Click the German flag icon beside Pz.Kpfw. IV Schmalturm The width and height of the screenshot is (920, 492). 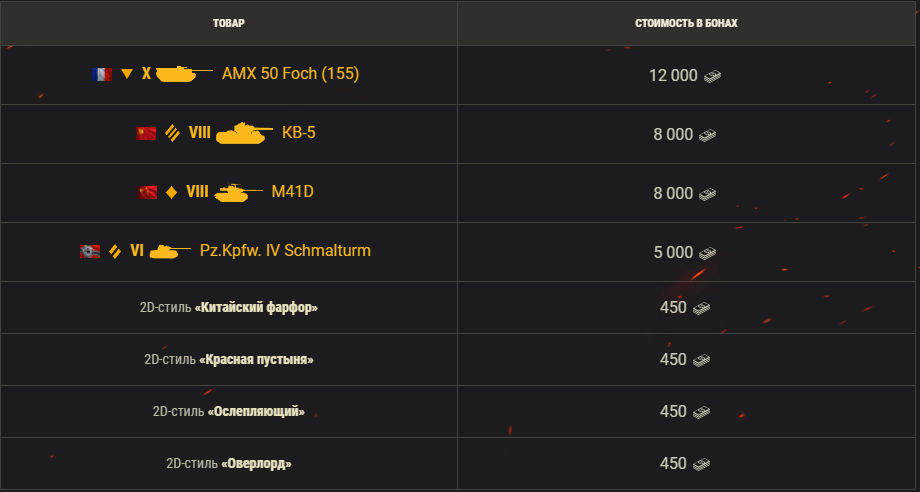click(90, 252)
